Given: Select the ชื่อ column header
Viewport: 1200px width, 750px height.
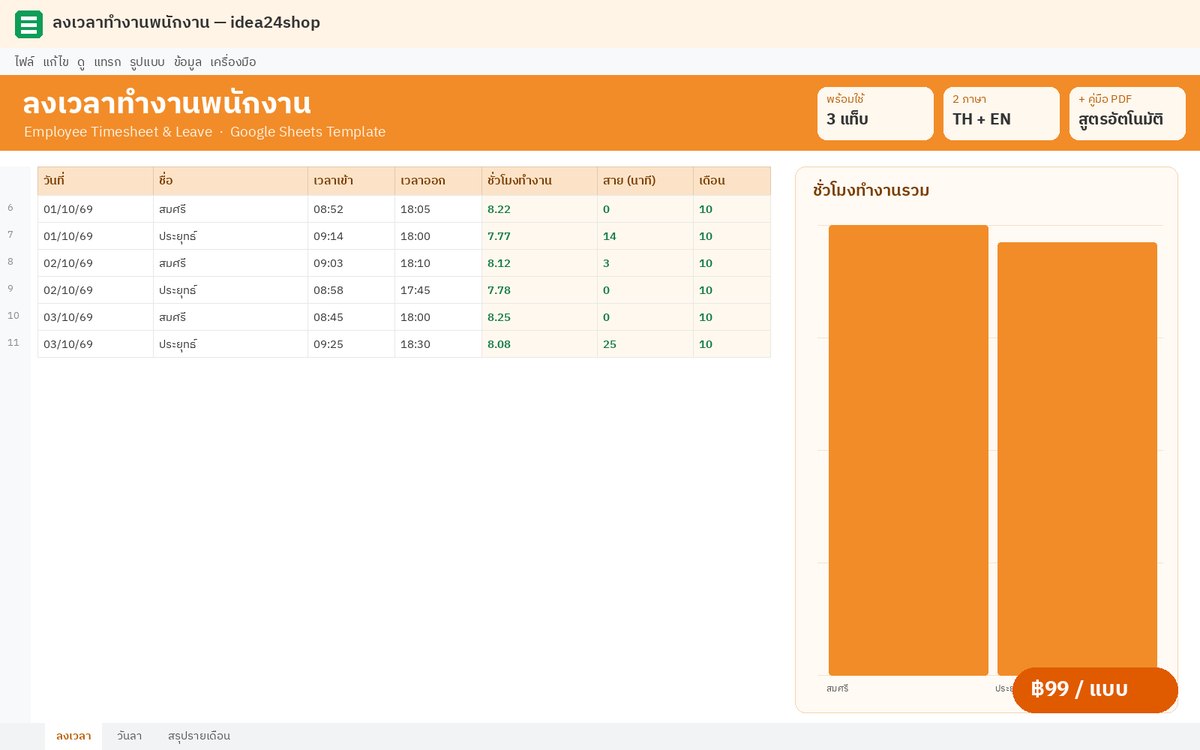Looking at the screenshot, I should coord(231,181).
